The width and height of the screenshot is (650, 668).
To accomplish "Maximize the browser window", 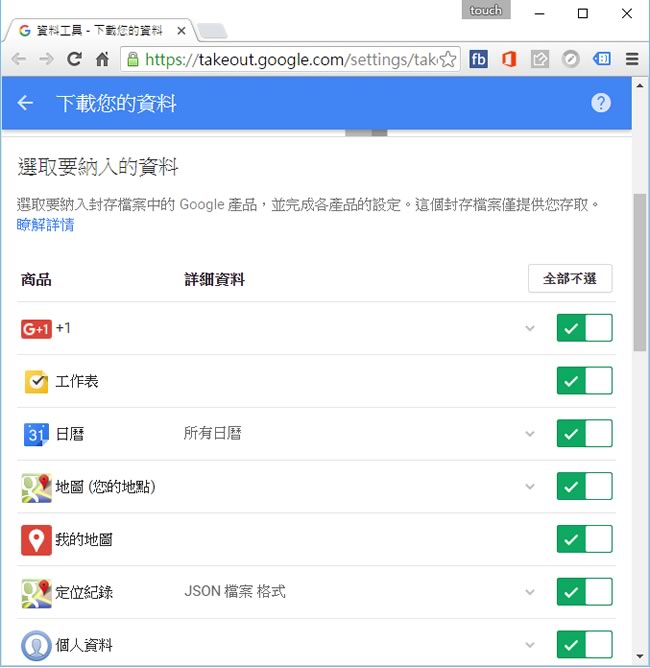I will click(583, 14).
